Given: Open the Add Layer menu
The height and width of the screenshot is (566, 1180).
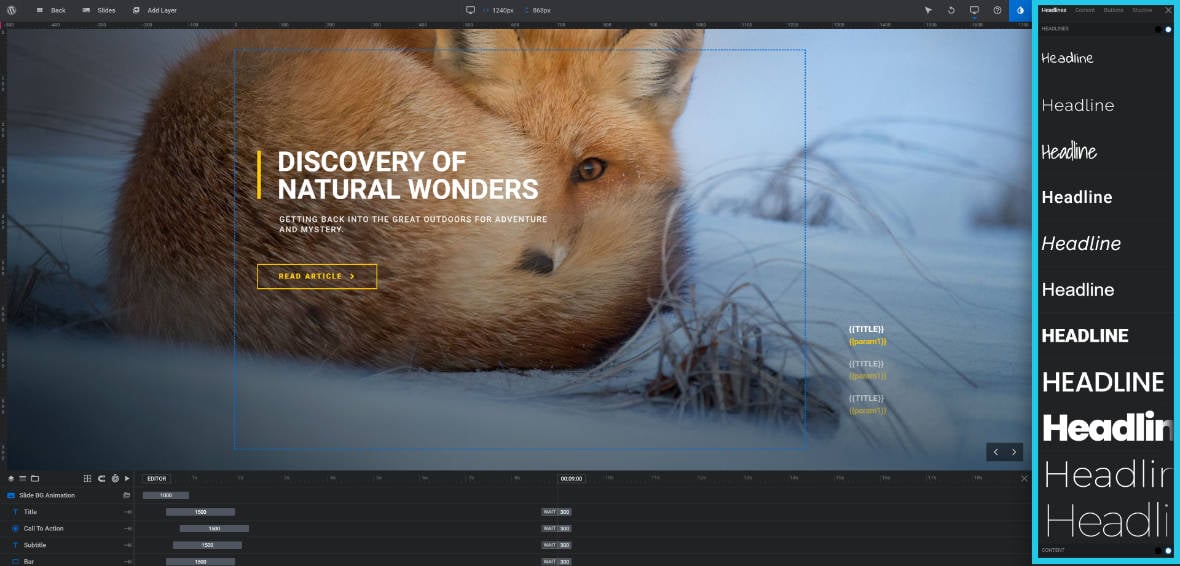Looking at the screenshot, I should tap(154, 11).
